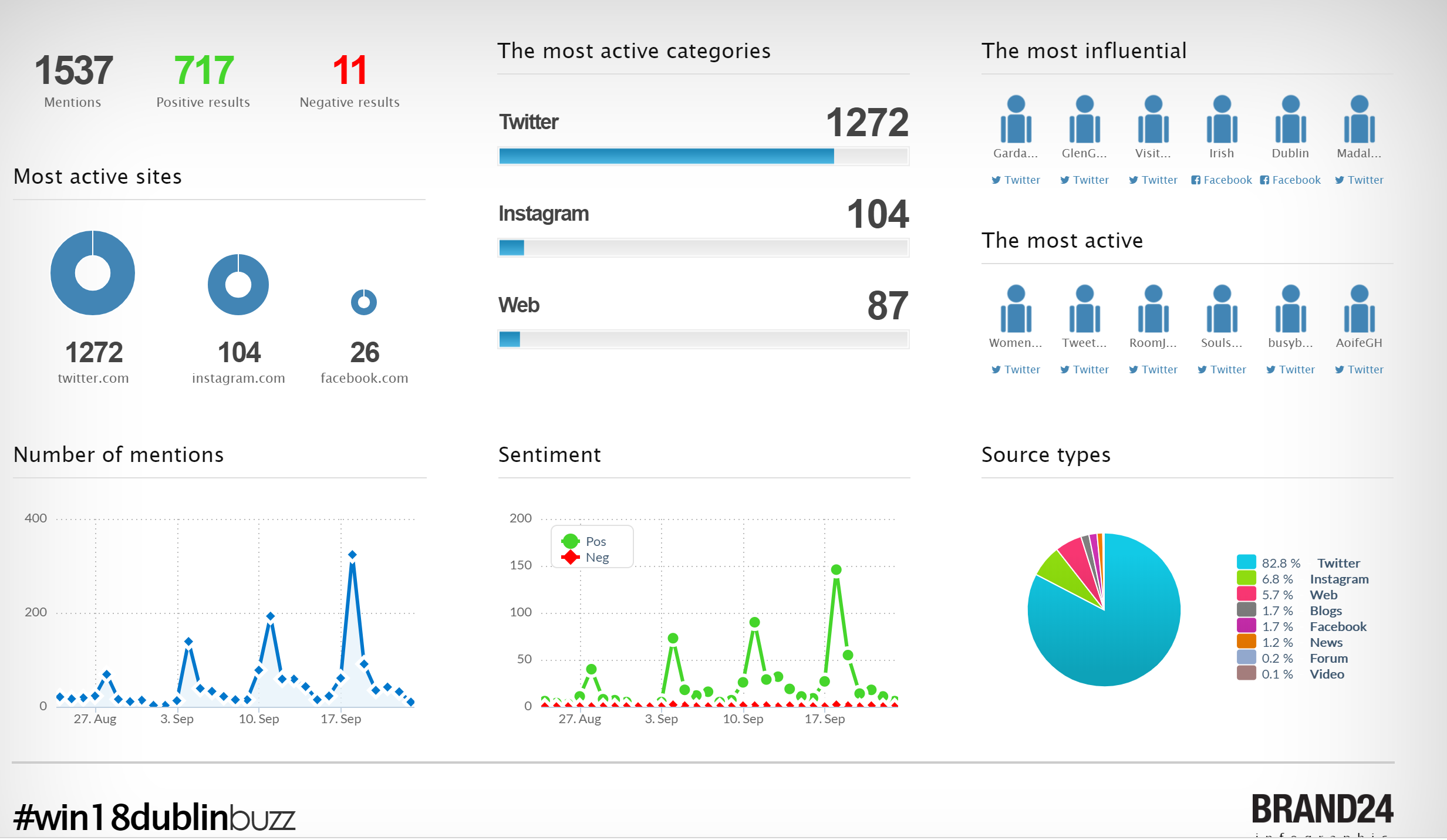Open Twitter link under Garda...
1447x840 pixels.
click(1016, 180)
